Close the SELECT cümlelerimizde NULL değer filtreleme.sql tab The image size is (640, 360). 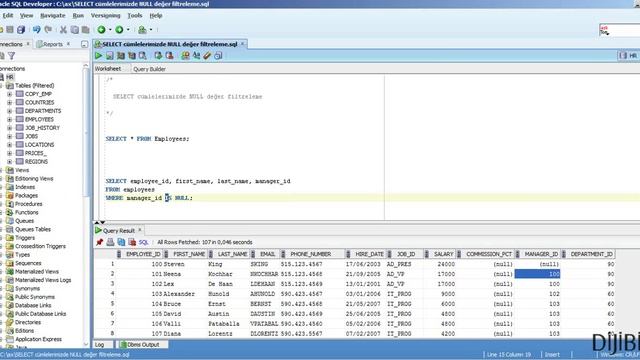pos(242,44)
